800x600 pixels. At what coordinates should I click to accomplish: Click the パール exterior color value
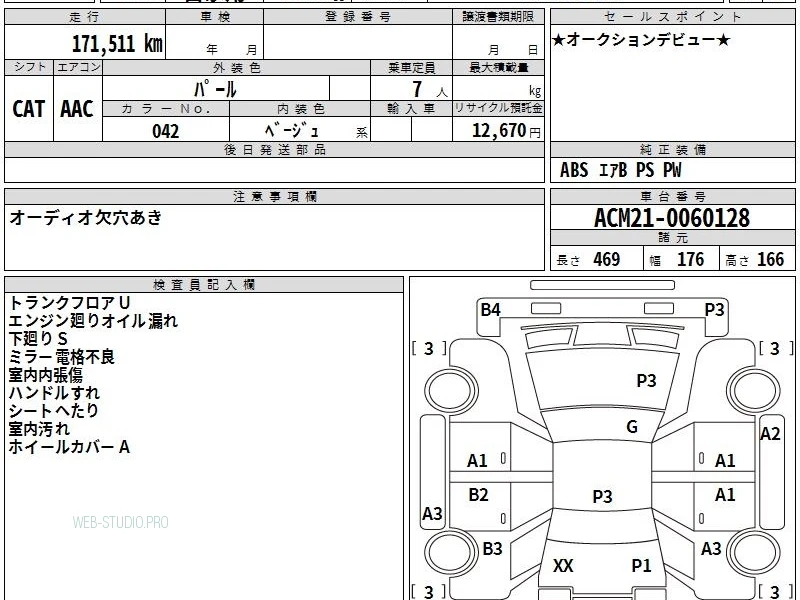point(215,89)
